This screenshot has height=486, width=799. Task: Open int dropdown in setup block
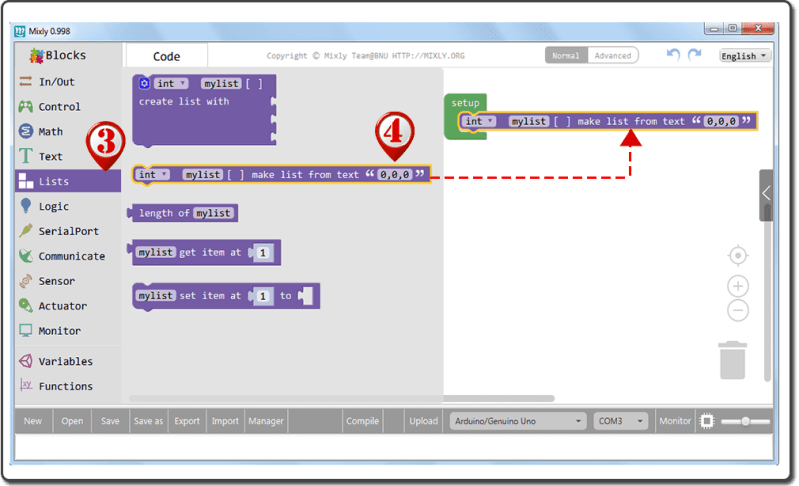[x=480, y=121]
